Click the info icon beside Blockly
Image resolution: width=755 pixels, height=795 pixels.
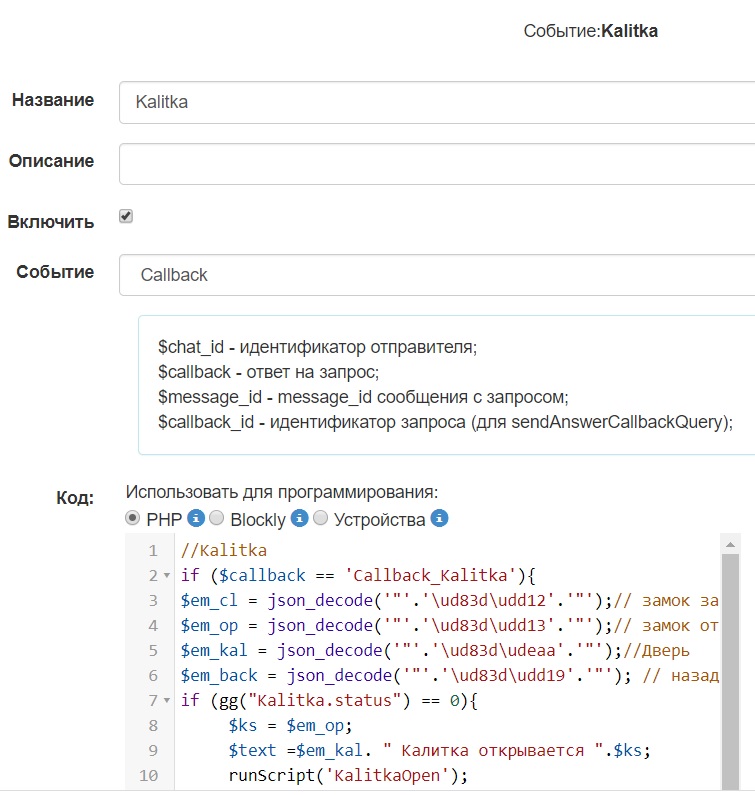[x=299, y=519]
